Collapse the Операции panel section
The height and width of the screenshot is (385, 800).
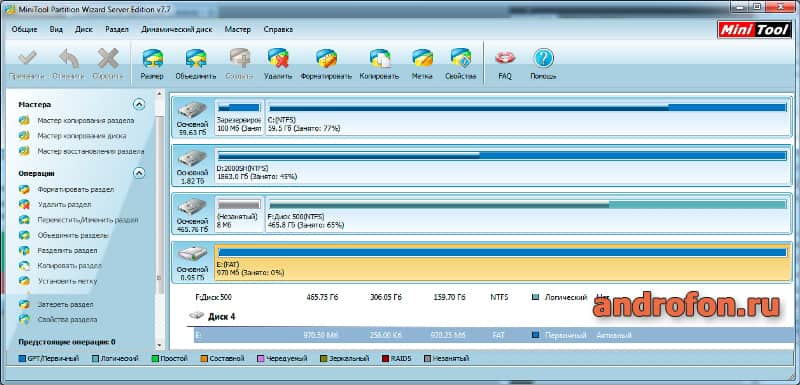tap(139, 173)
